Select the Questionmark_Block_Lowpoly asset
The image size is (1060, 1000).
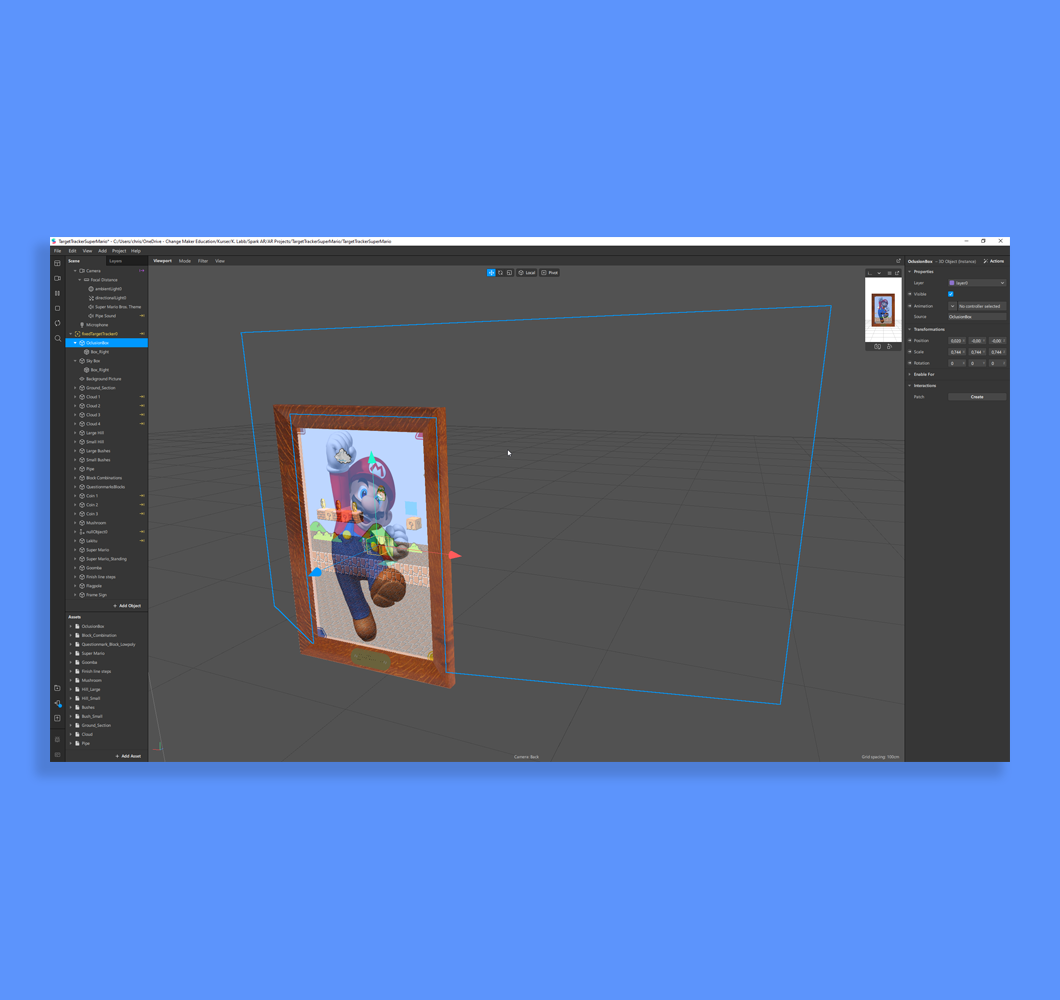pos(108,644)
